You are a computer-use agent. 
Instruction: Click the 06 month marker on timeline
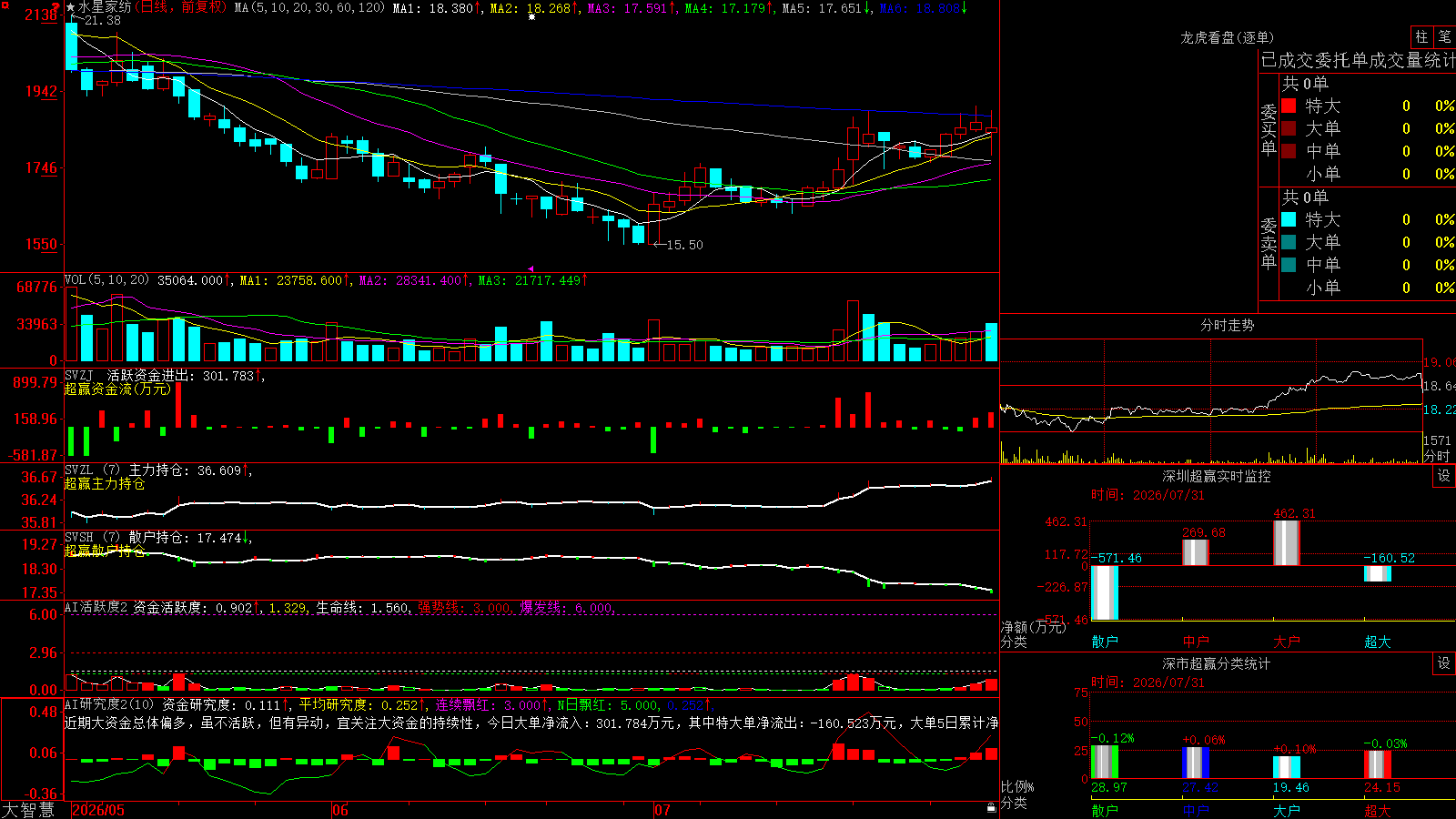[340, 810]
